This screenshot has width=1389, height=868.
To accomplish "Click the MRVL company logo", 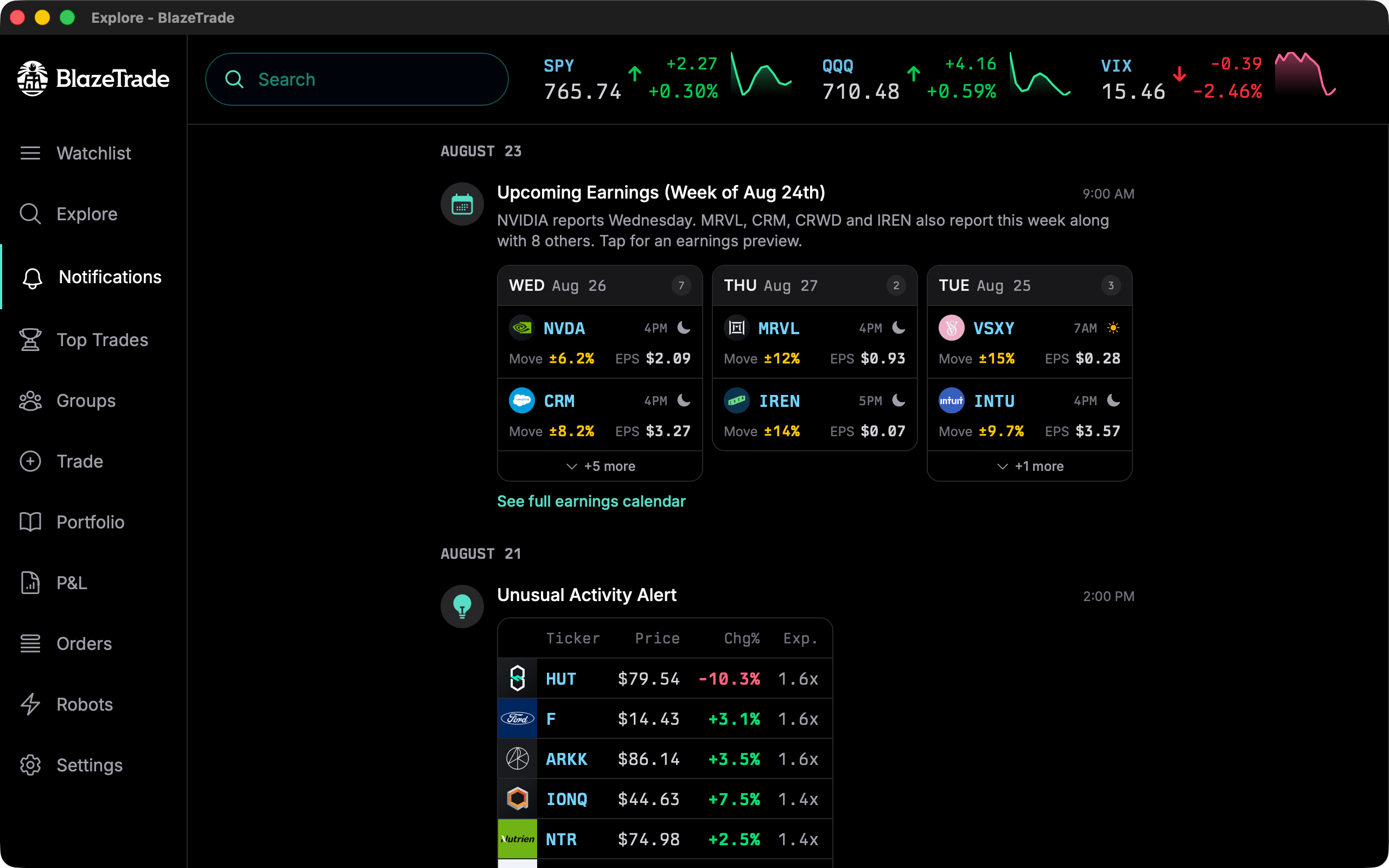I will point(736,328).
